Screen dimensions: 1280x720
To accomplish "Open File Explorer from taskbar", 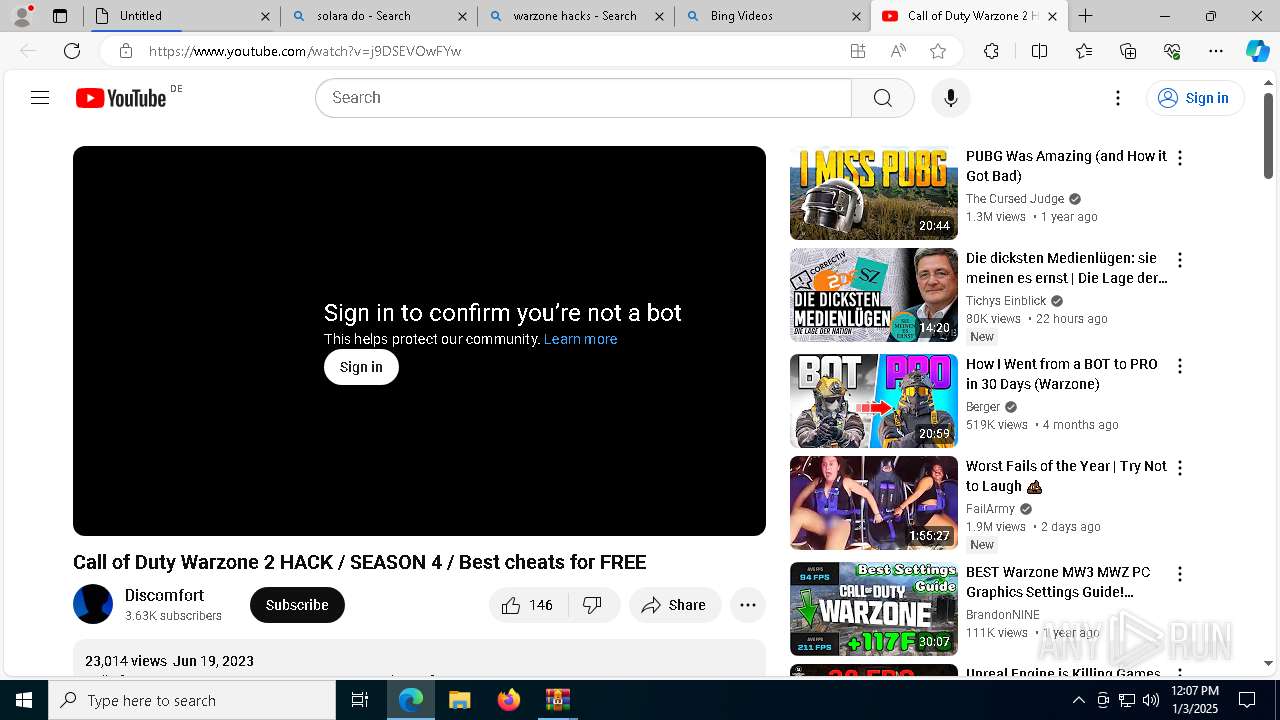I will [x=459, y=700].
